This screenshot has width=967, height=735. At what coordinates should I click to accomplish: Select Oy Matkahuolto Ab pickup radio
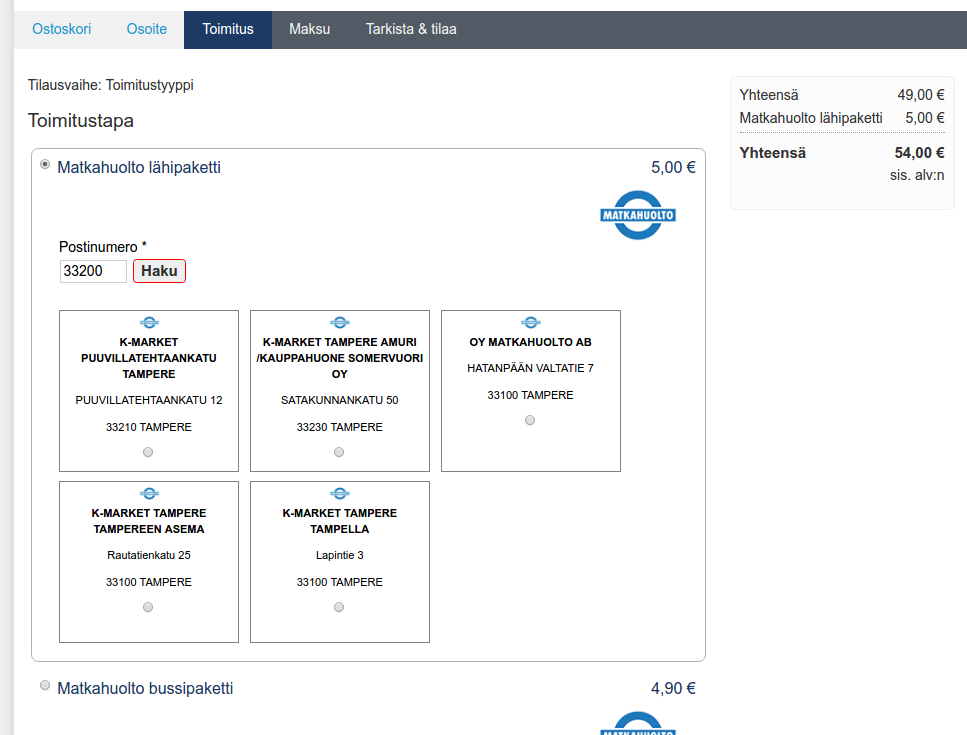[530, 420]
